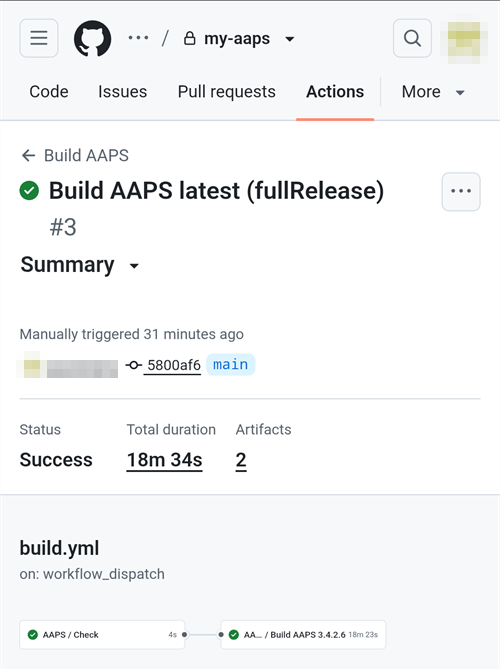Click the commit icon before 5800af6

tap(134, 365)
